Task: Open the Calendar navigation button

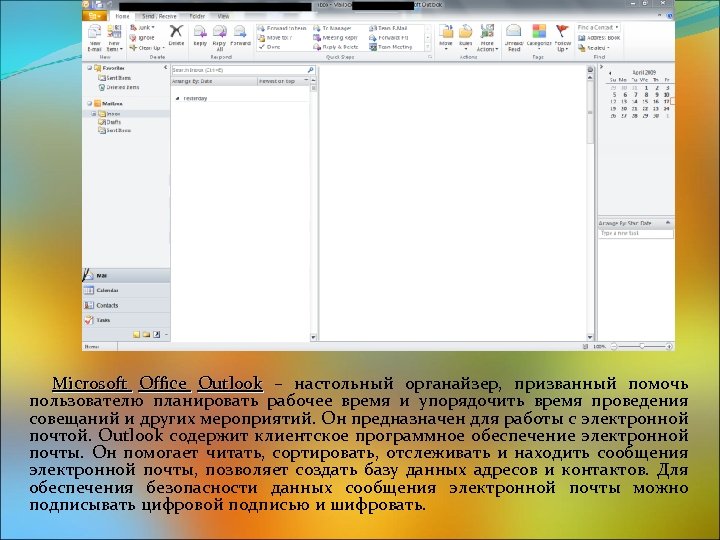Action: tap(126, 290)
